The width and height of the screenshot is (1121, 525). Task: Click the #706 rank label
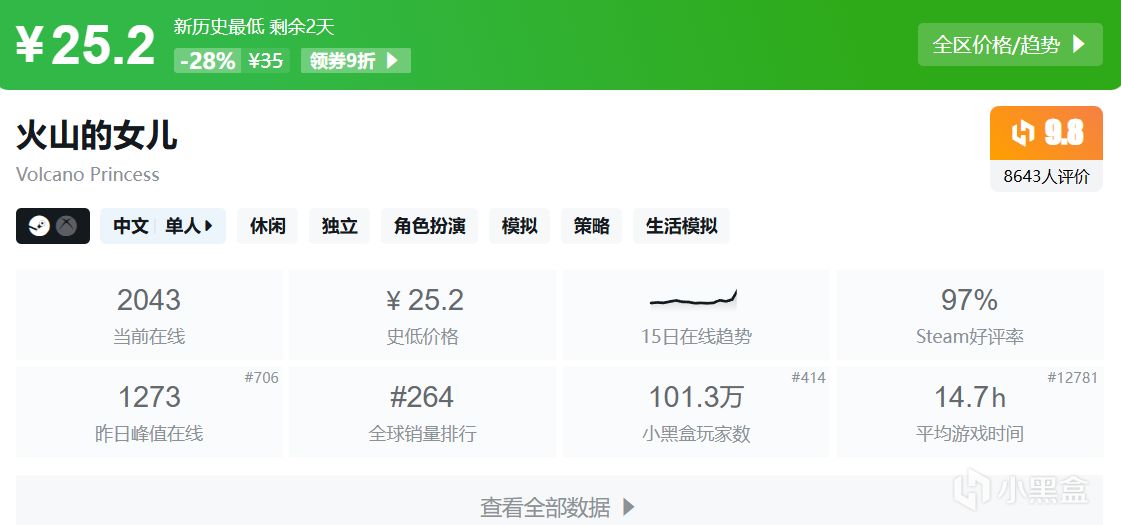click(x=262, y=378)
